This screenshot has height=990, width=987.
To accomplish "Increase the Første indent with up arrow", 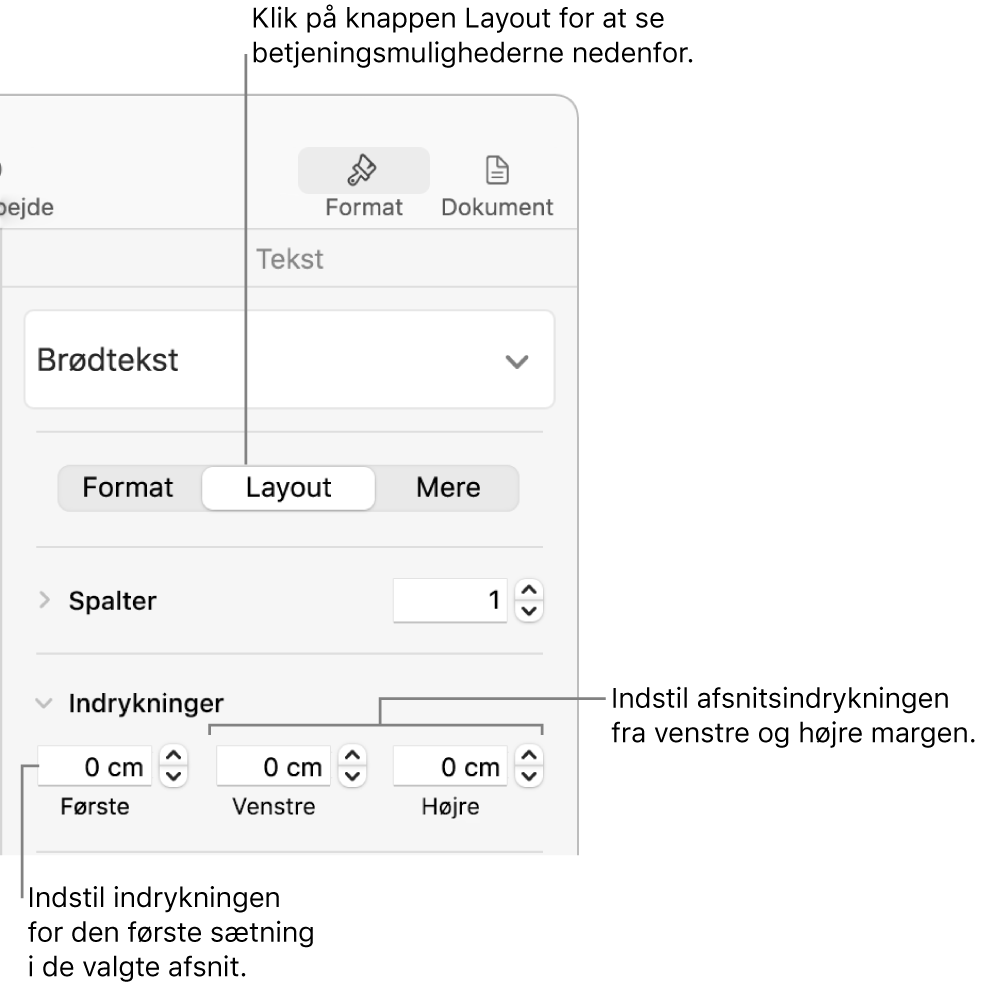I will click(x=174, y=756).
